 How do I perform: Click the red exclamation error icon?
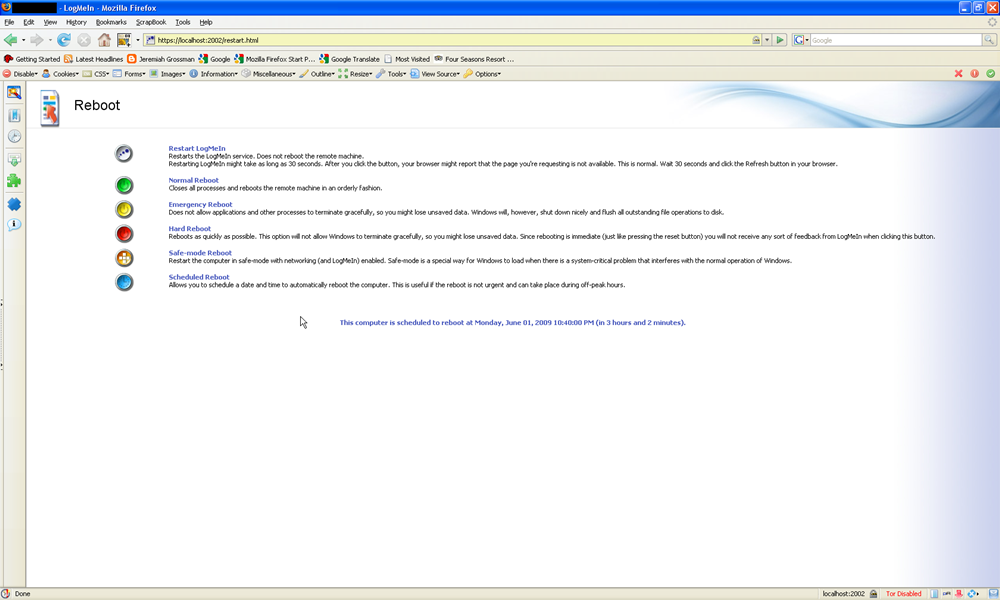tap(974, 74)
